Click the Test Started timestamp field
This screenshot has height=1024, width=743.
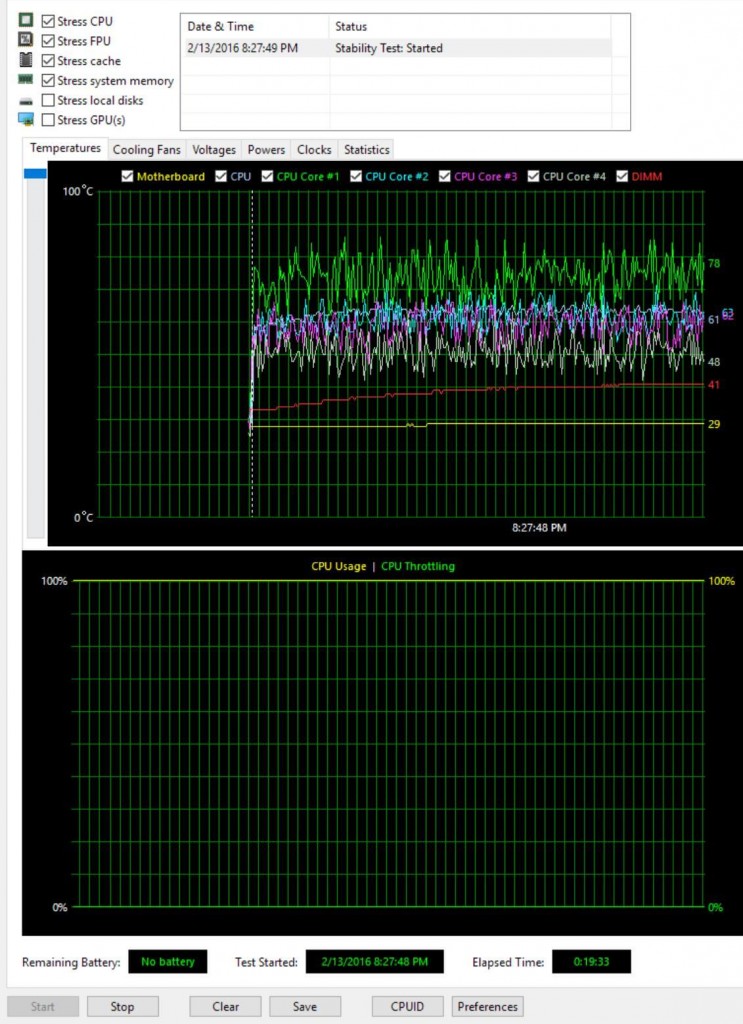375,961
